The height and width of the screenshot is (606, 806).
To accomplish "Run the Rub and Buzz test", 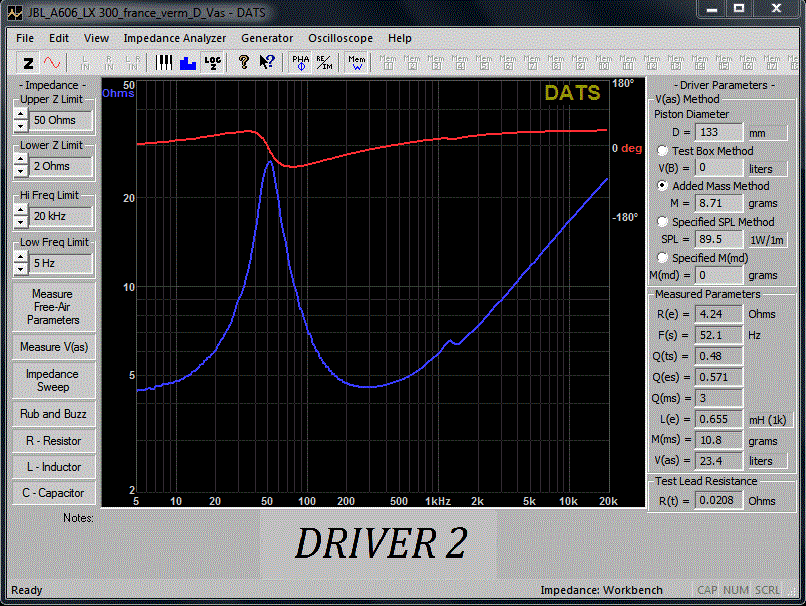I will point(53,414).
